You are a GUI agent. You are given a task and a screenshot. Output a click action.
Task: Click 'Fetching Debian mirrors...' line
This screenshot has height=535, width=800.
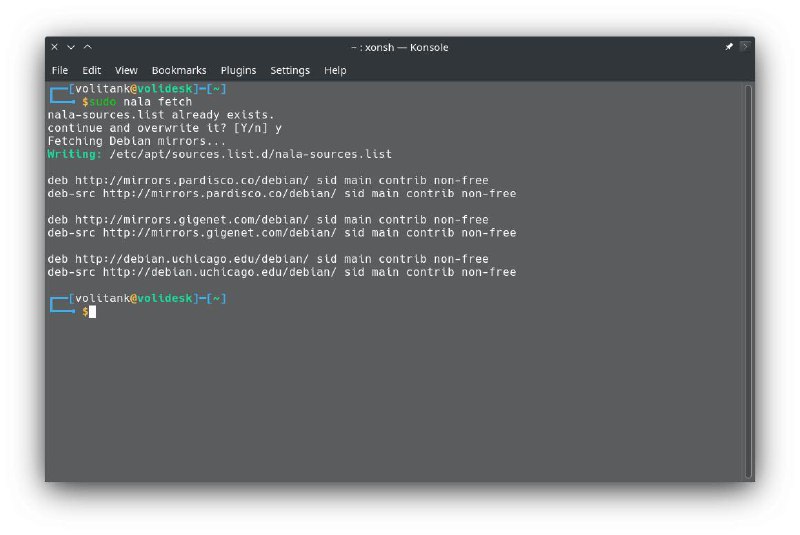coord(136,141)
